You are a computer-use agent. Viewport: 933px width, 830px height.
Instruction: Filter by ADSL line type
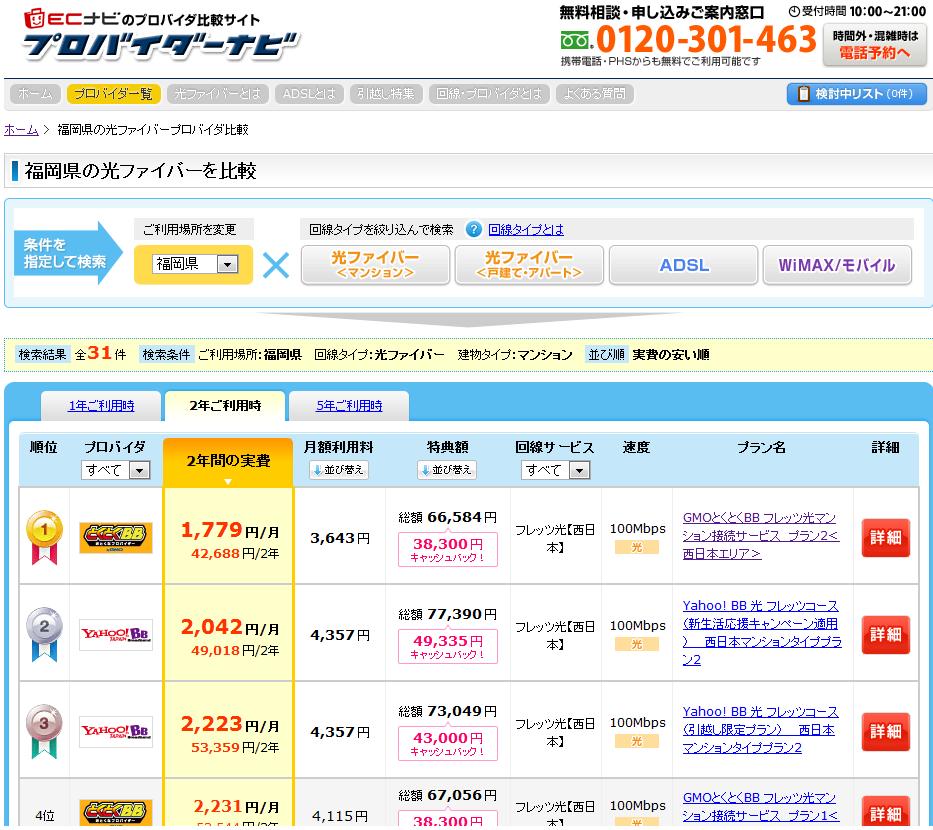coord(684,265)
